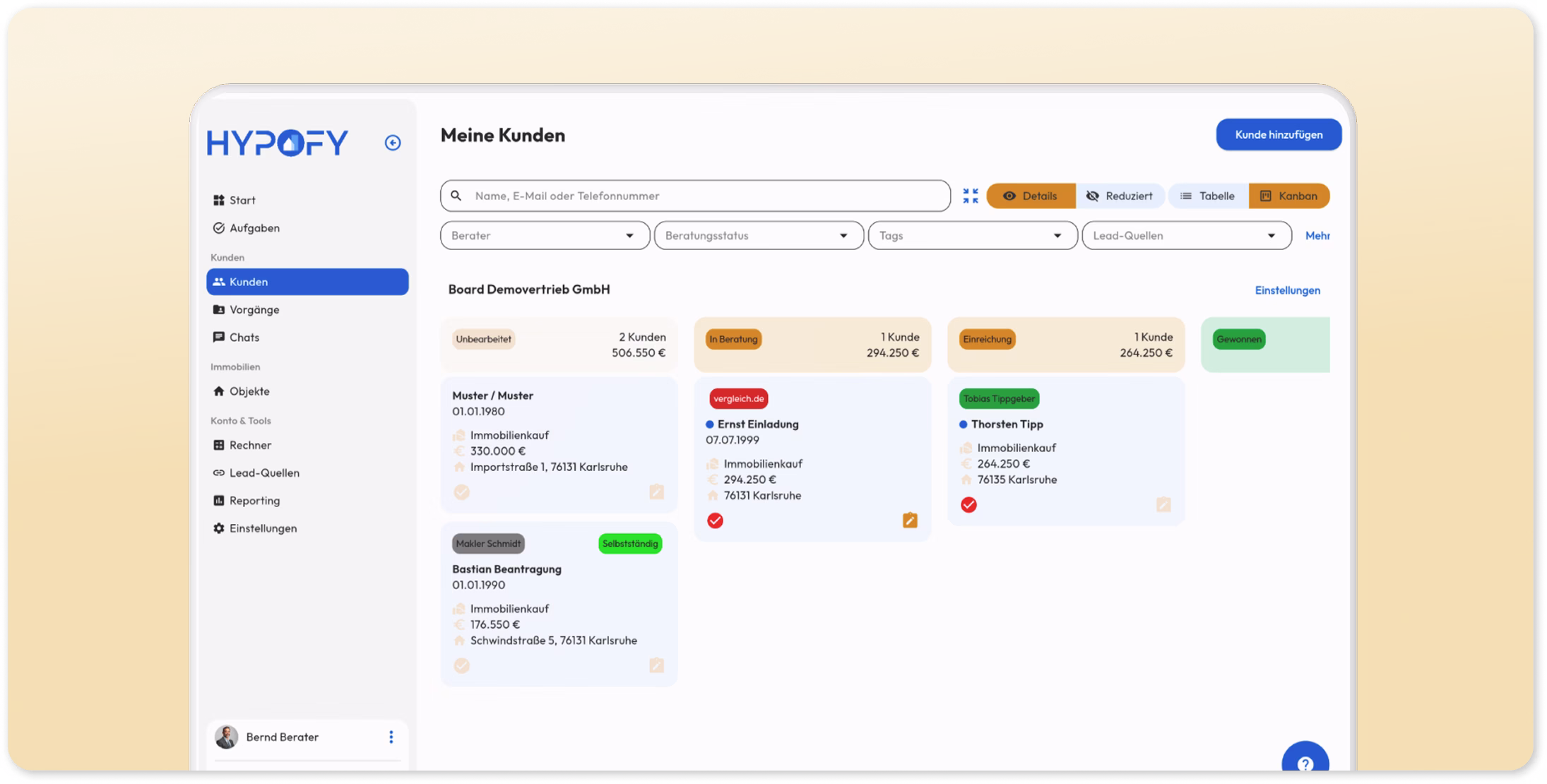Viewport: 1547px width, 784px height.
Task: Open Start in the sidebar
Action: [307, 201]
